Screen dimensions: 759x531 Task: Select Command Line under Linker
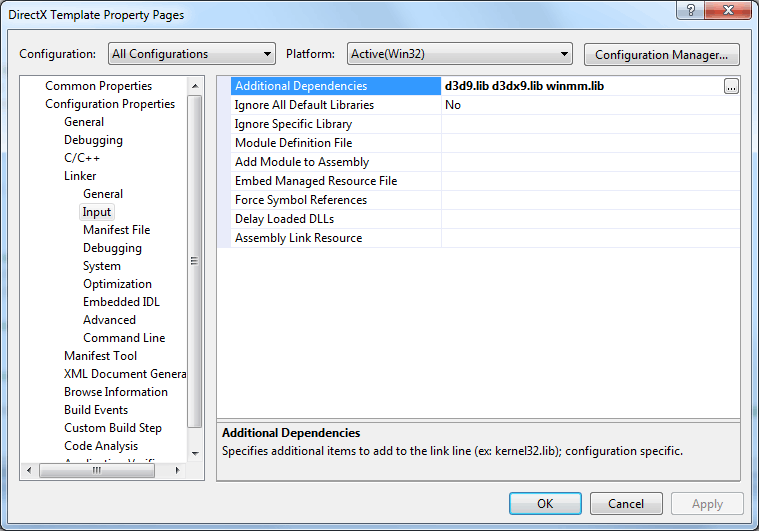(124, 338)
